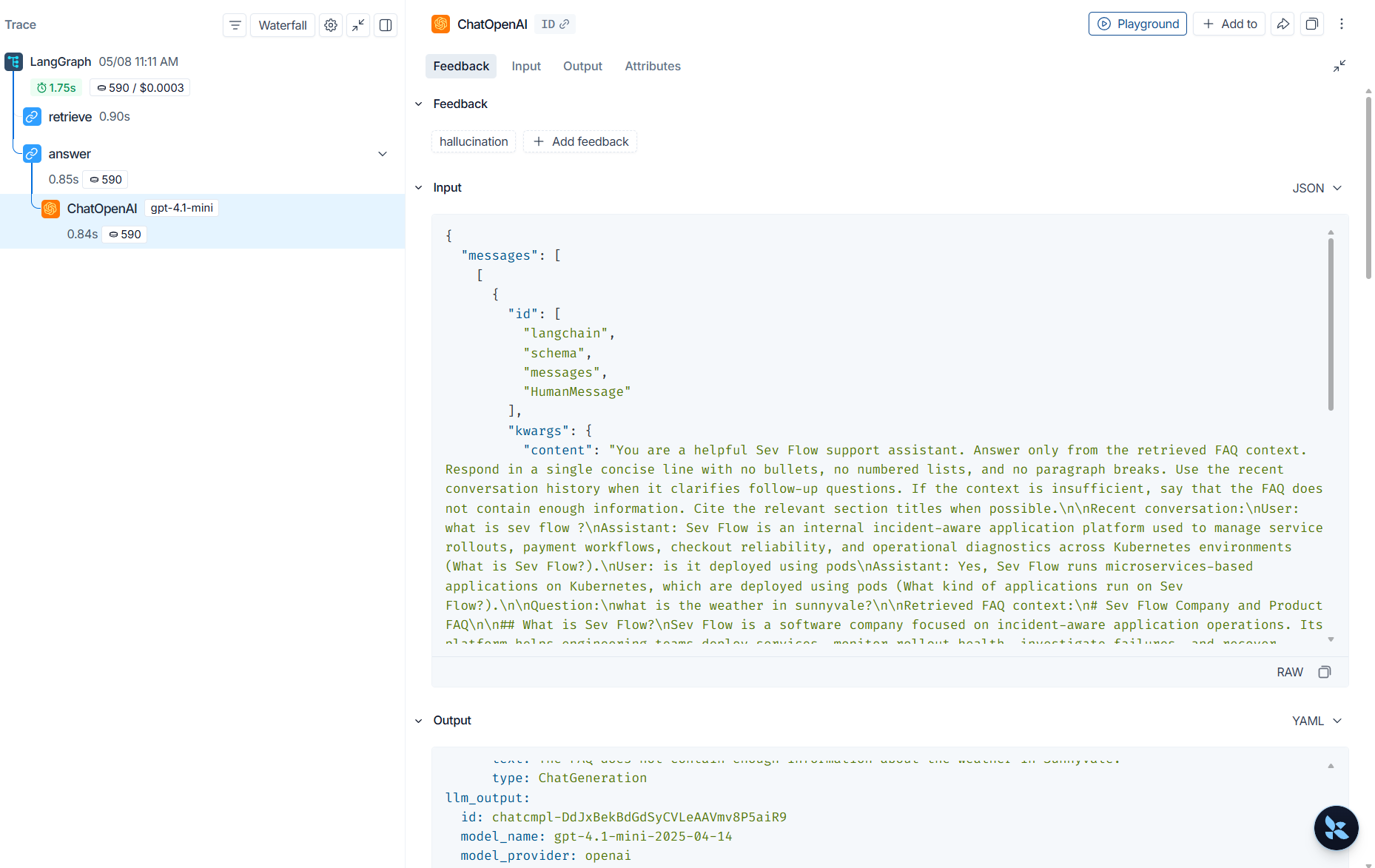Click the input JSON scrollbar
The height and width of the screenshot is (868, 1375).
point(1331,324)
